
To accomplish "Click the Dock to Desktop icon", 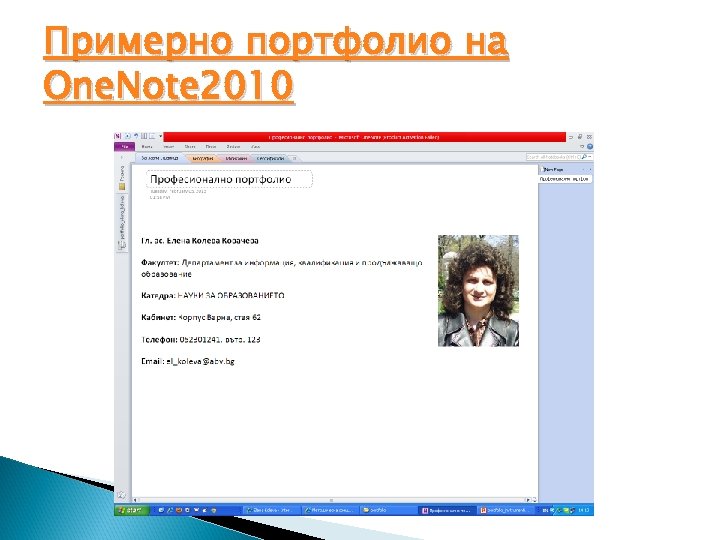I will pyautogui.click(x=144, y=136).
